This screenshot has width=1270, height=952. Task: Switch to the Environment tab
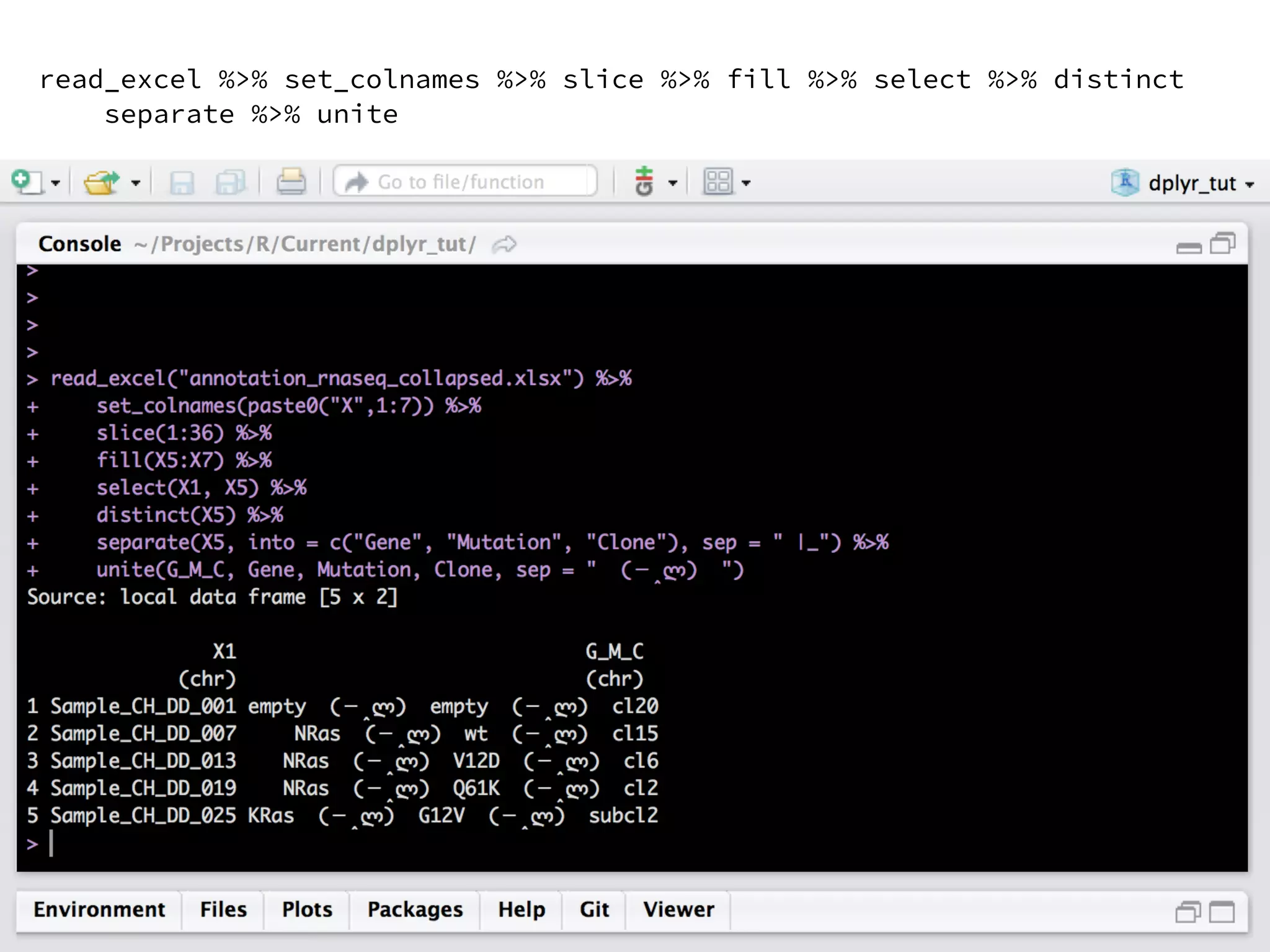pos(99,910)
